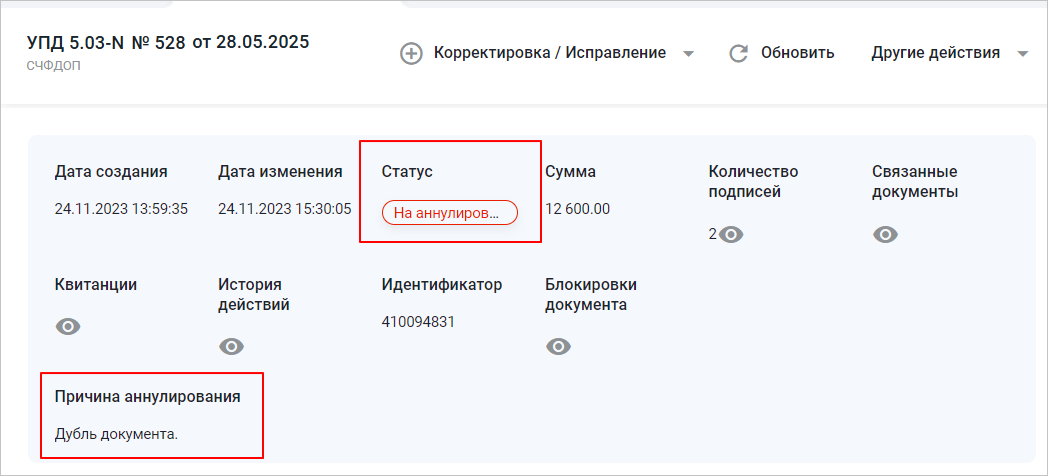Click the На аннулировании status badge
Screen dimensions: 1048x476
[x=450, y=213]
